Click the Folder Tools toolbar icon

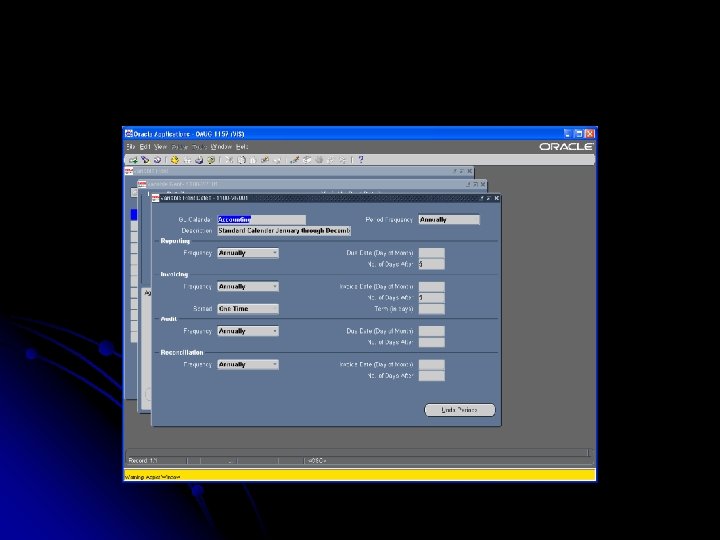(343, 160)
